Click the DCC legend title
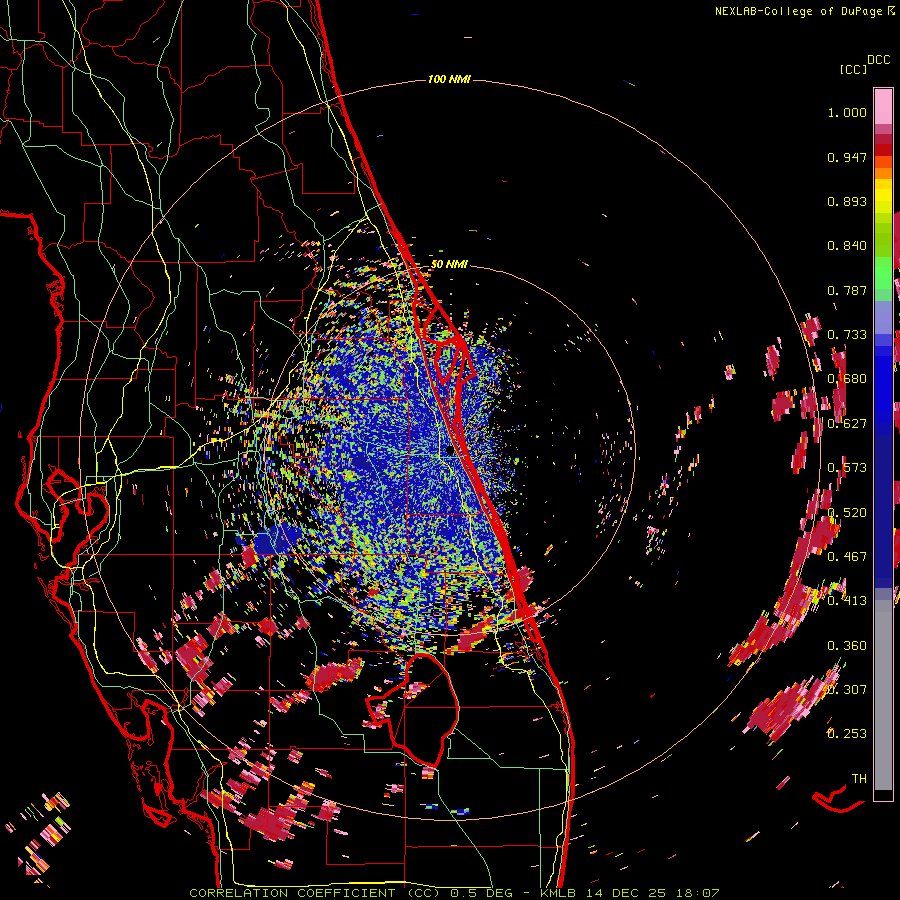This screenshot has width=900, height=900. (878, 60)
